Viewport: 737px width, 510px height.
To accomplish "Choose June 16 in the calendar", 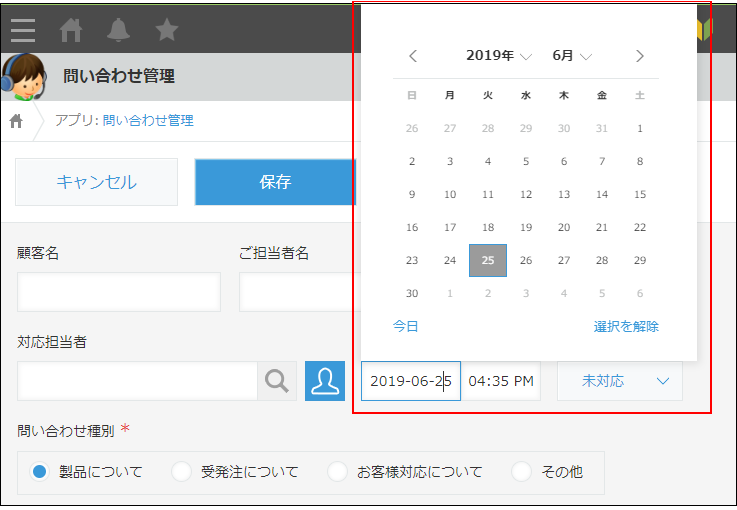I will point(412,228).
